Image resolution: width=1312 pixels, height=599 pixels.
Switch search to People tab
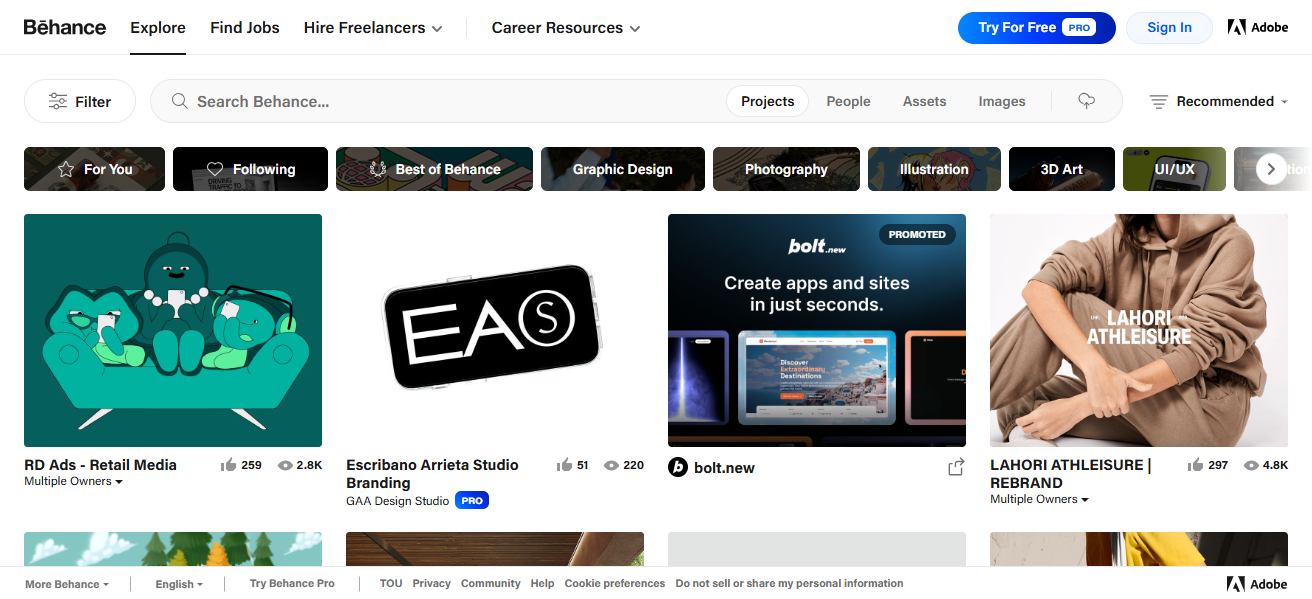[x=848, y=101]
